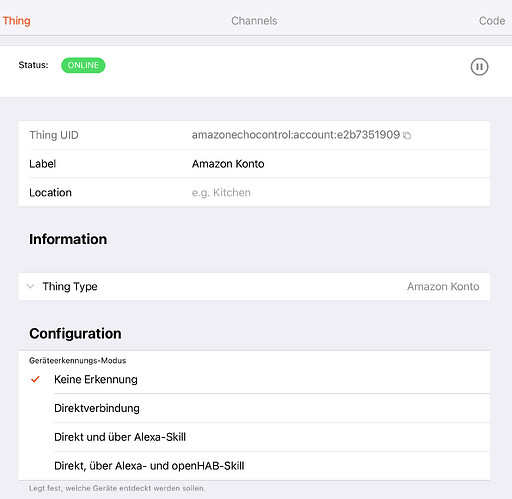Click the Configuration heading
Screen dimensions: 512x499
(x=75, y=334)
